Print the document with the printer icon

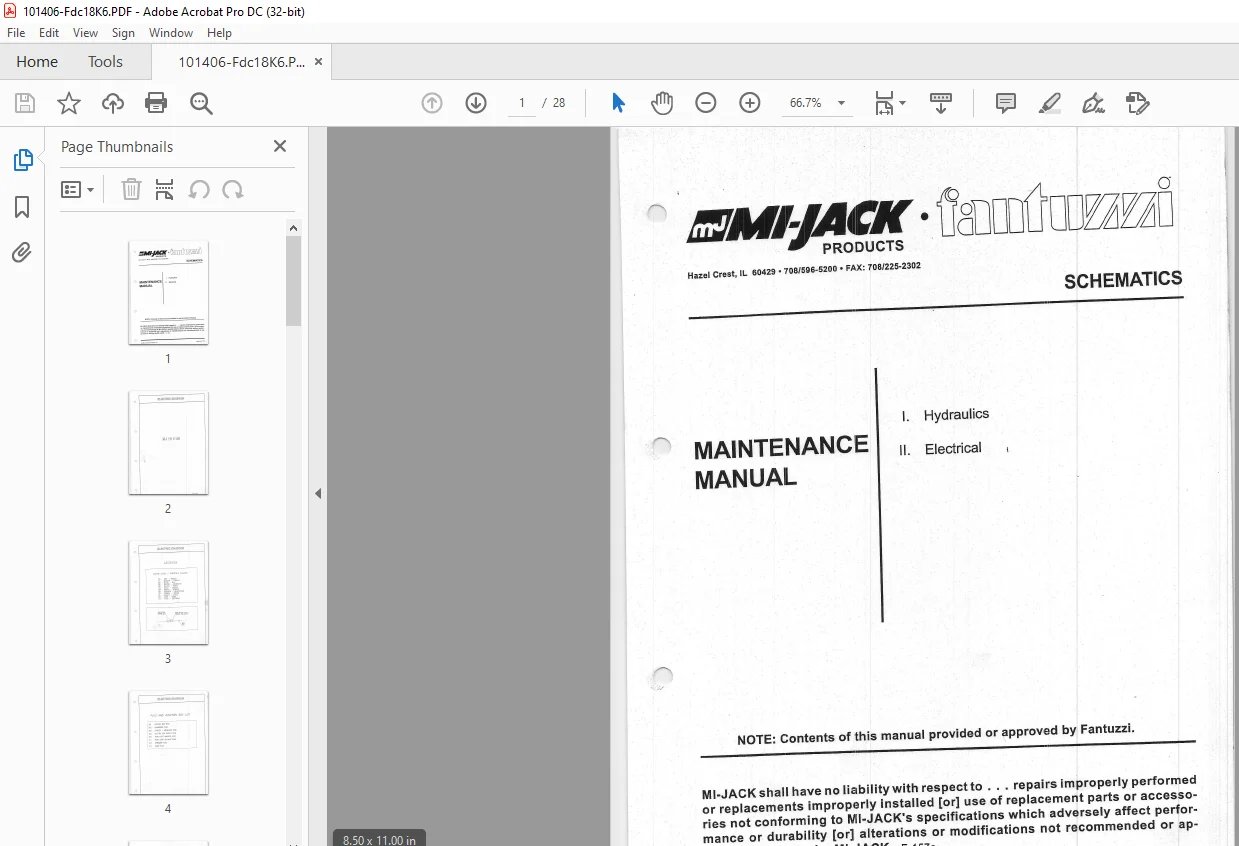[156, 103]
